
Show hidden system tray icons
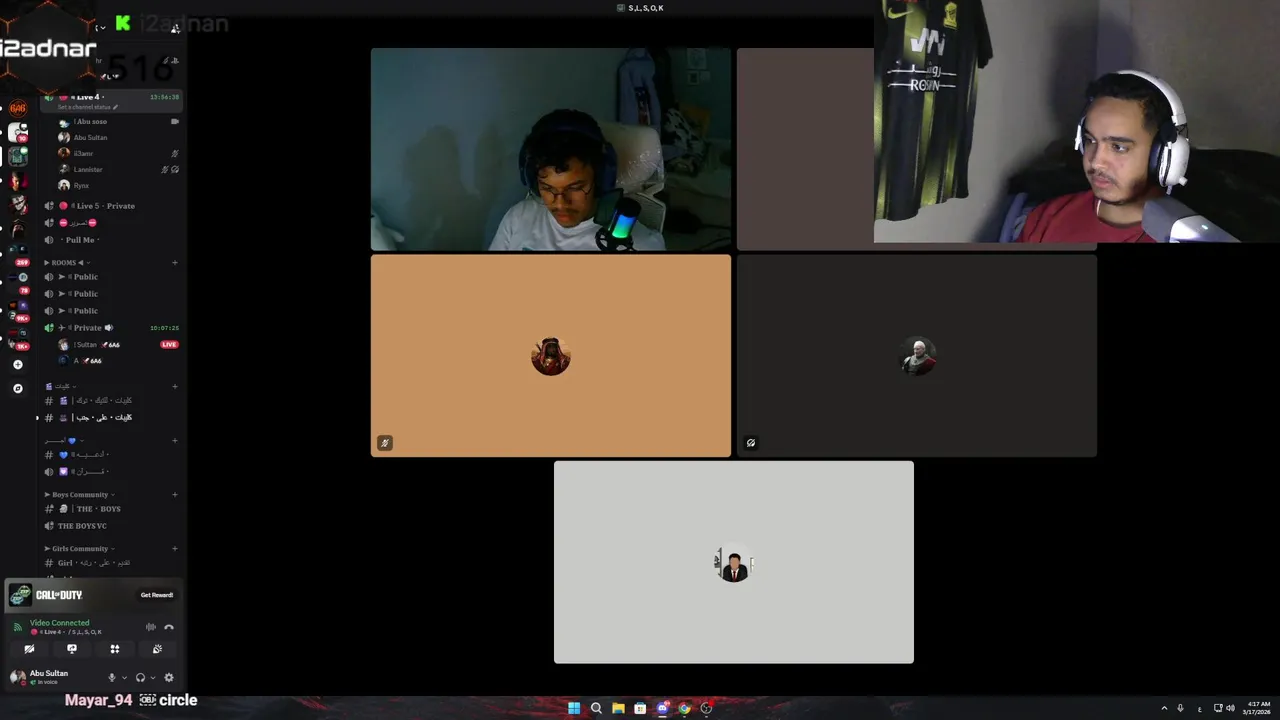tap(1164, 708)
